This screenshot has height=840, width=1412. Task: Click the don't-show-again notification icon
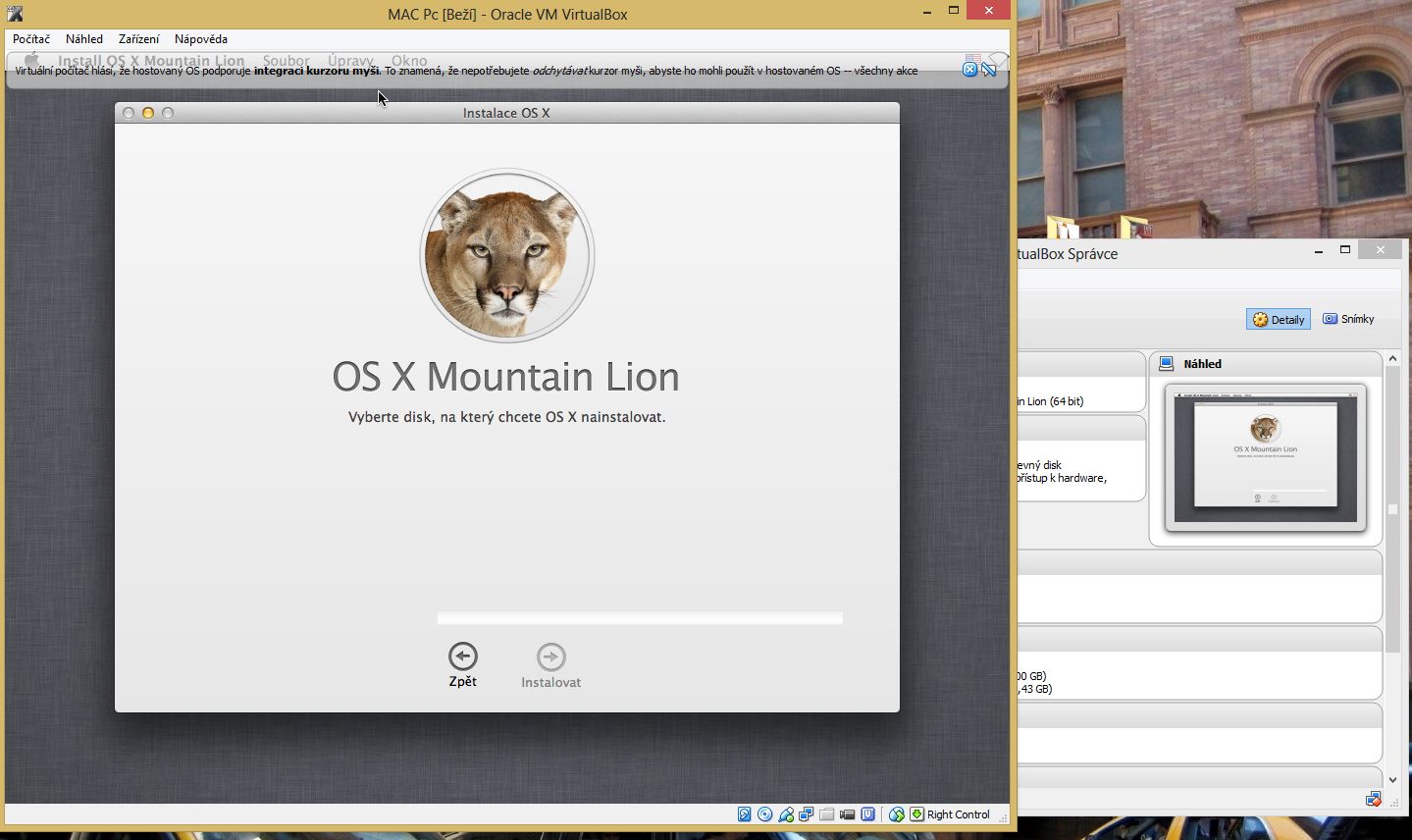tap(989, 70)
